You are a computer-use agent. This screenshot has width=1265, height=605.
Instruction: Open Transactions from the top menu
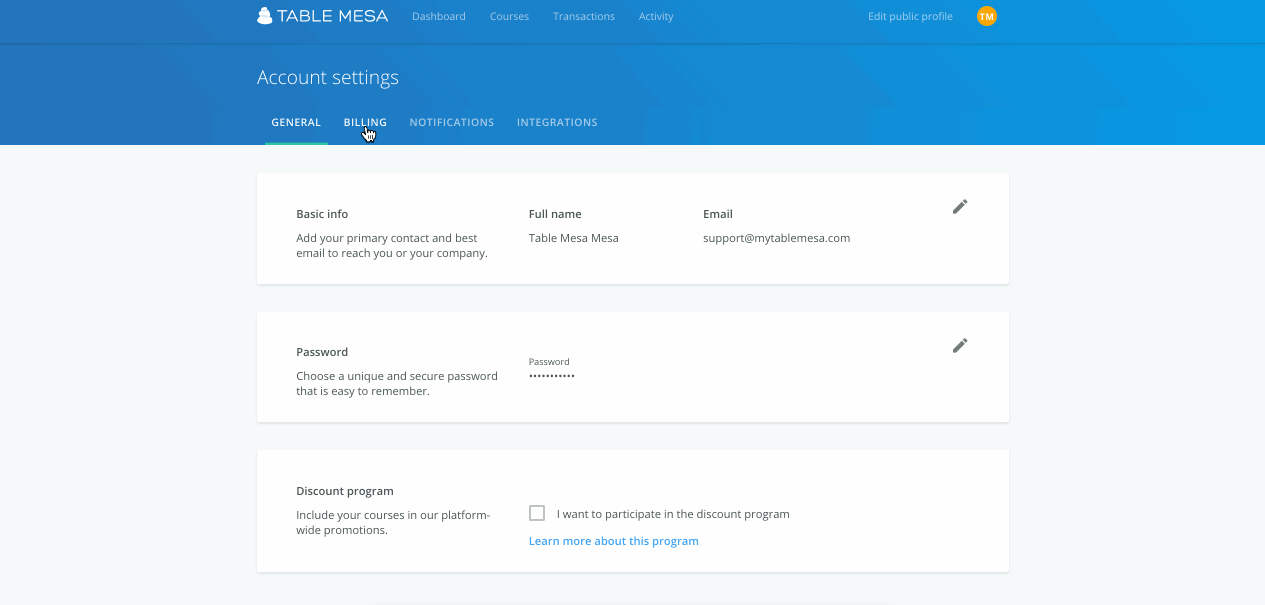584,16
